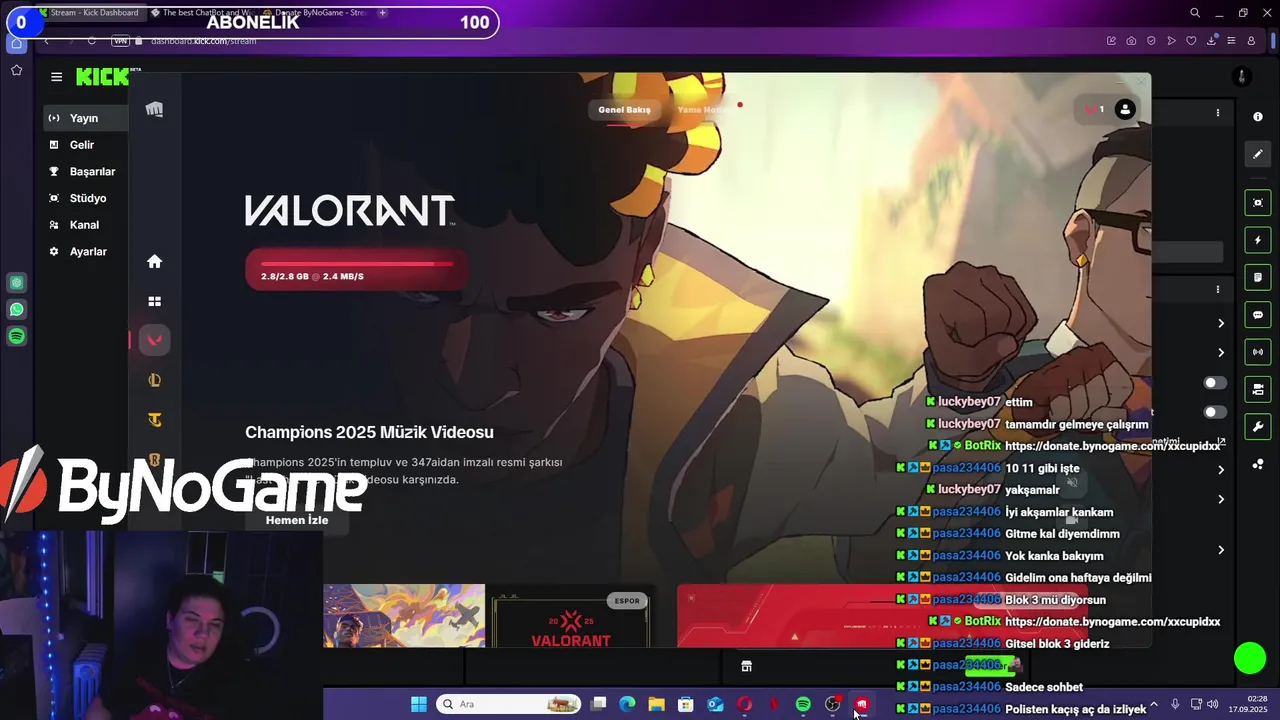The image size is (1280, 720).
Task: Select the League of Legends sidebar icon
Action: click(x=154, y=380)
